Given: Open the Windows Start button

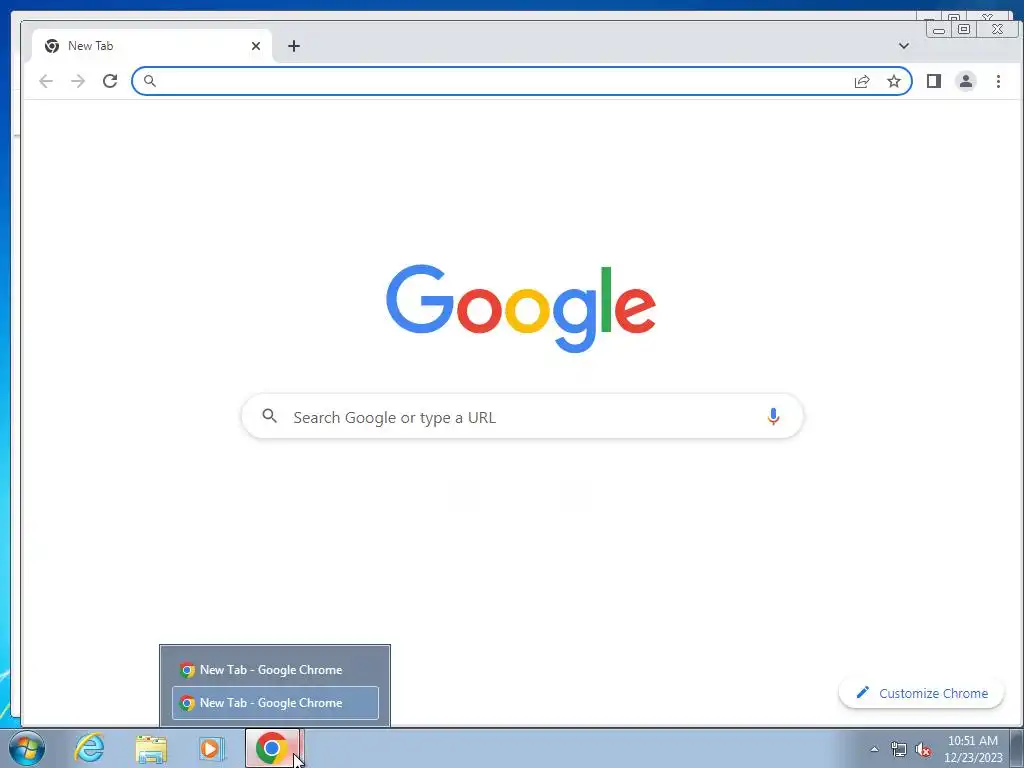Looking at the screenshot, I should (27, 748).
